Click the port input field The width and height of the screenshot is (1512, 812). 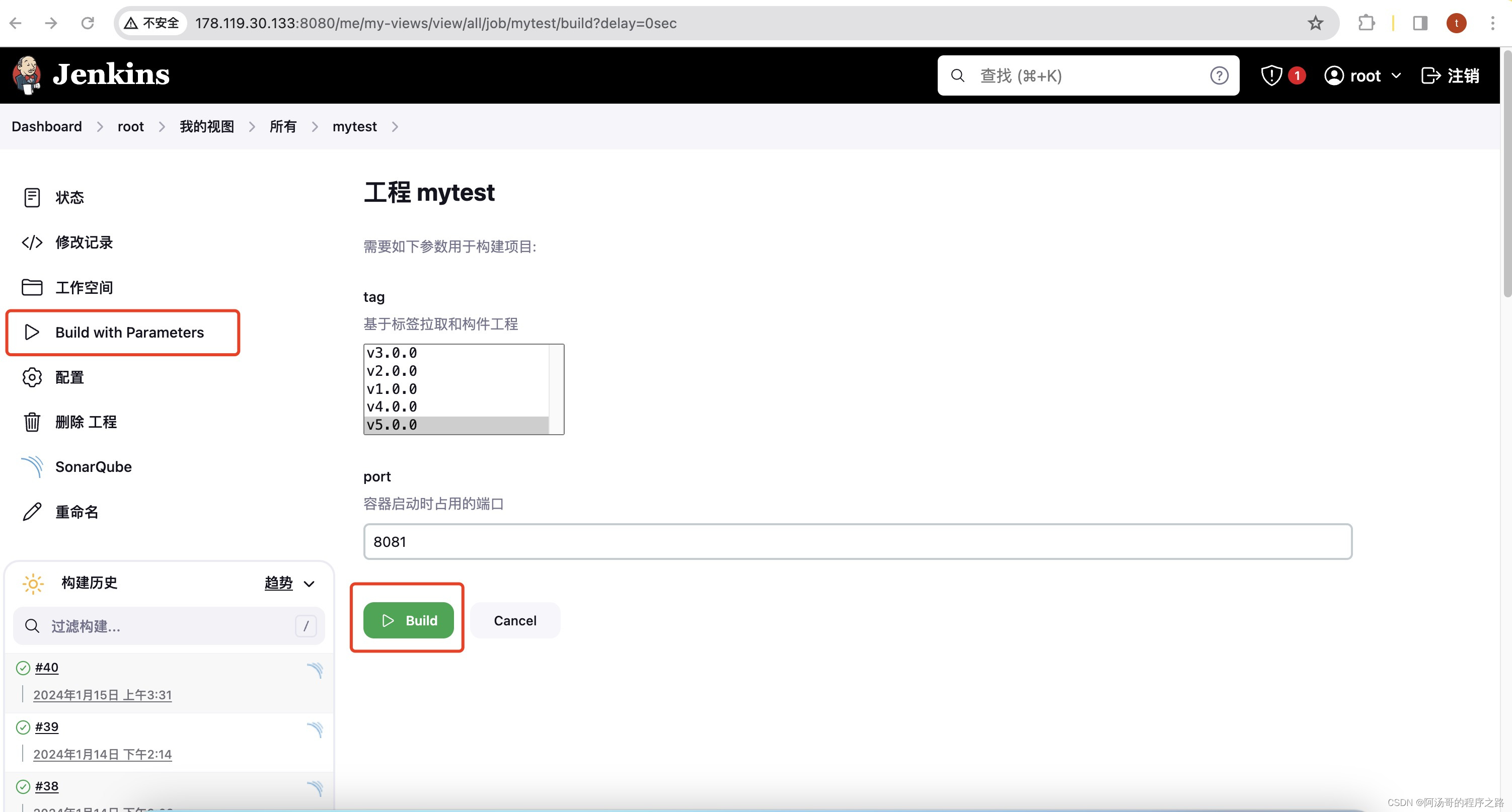pos(858,541)
